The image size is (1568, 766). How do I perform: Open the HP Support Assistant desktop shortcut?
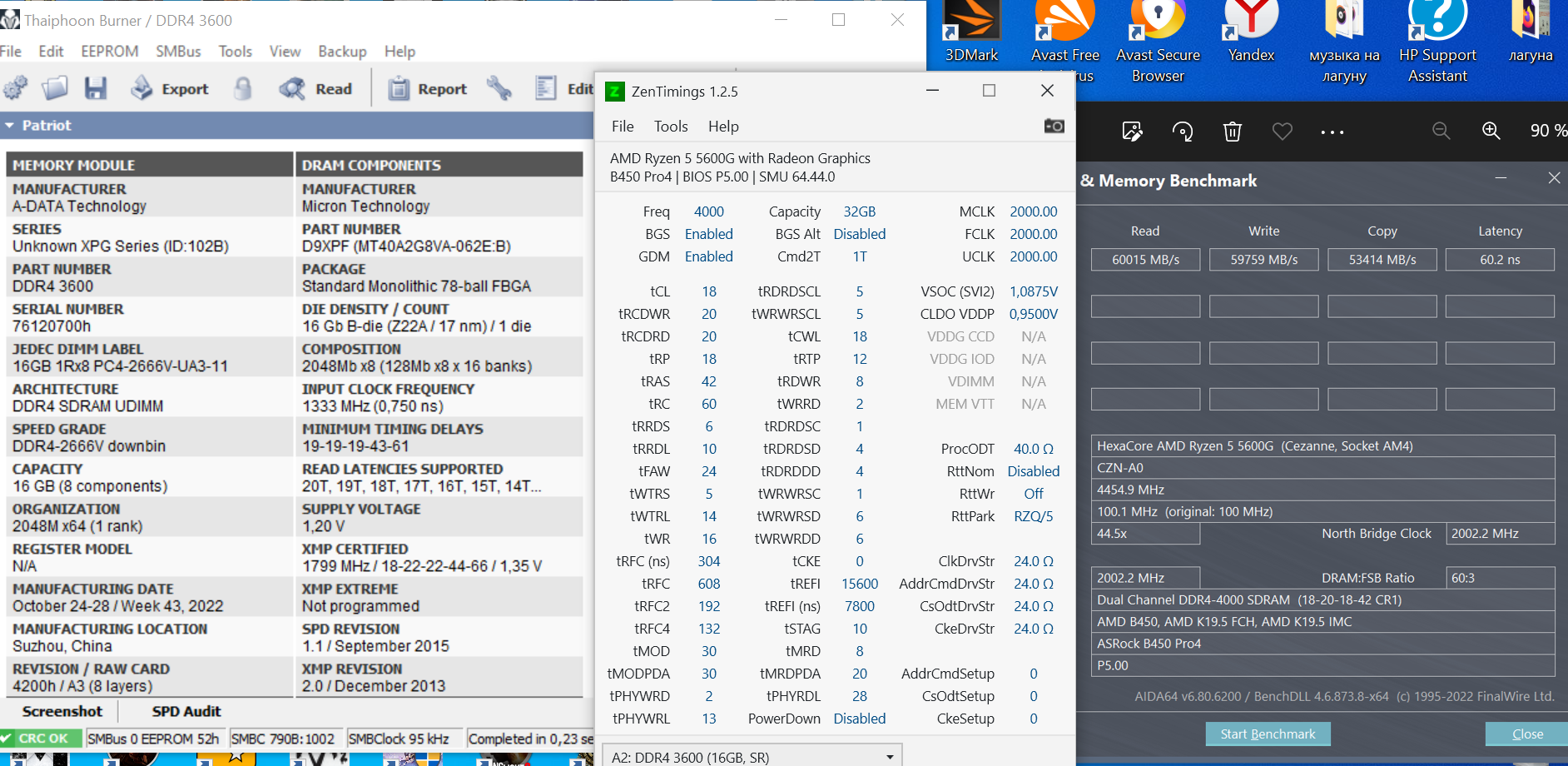[x=1438, y=42]
